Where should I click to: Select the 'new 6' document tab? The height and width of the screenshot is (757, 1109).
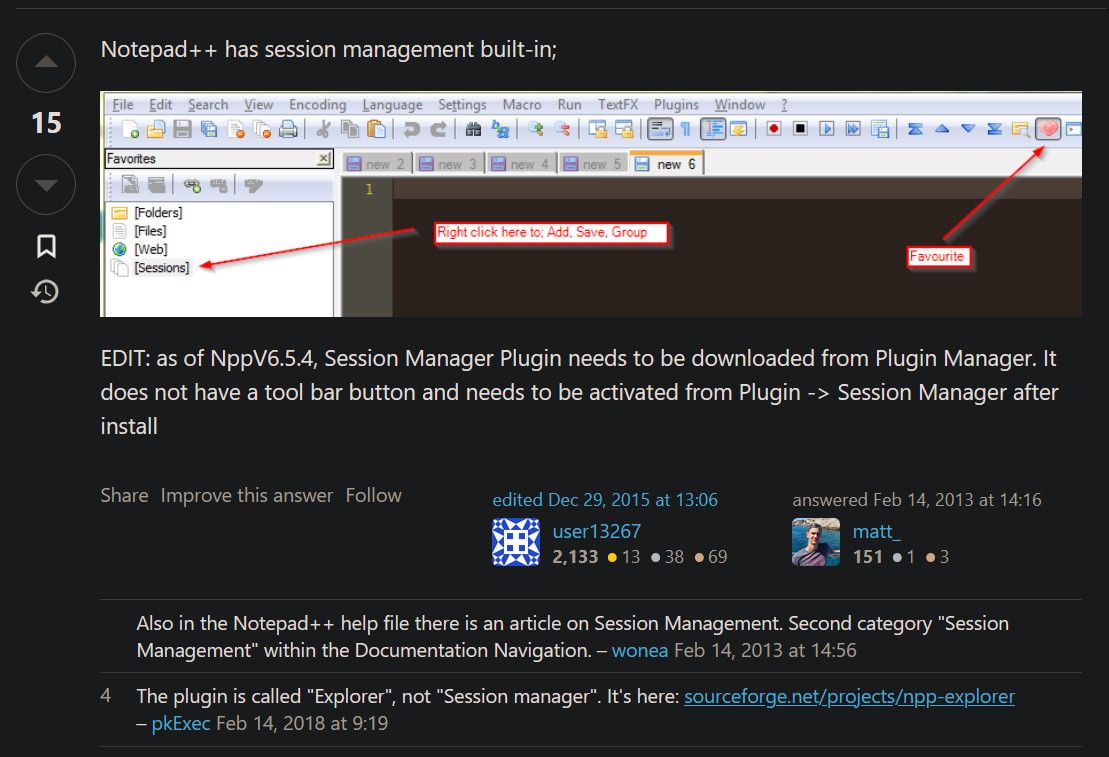pos(666,163)
